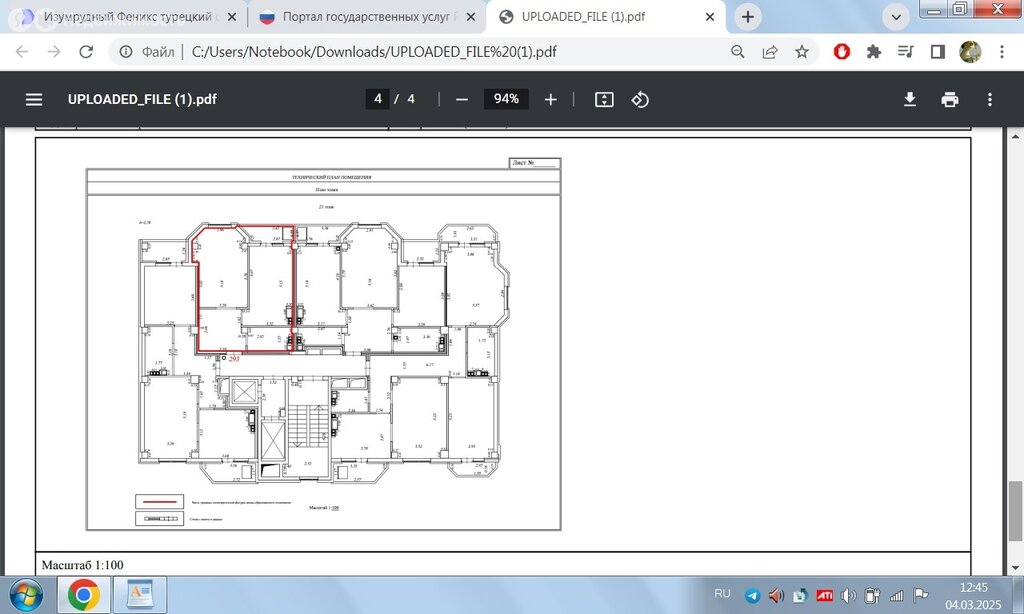Open the network signal tray icon
Image resolution: width=1024 pixels, height=614 pixels.
point(897,596)
